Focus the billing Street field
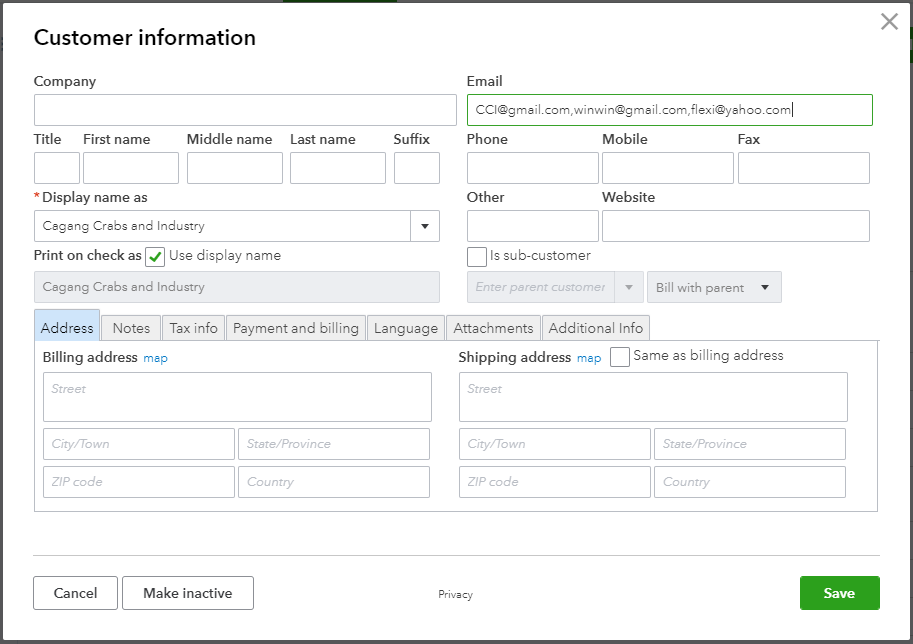The image size is (913, 644). click(237, 397)
